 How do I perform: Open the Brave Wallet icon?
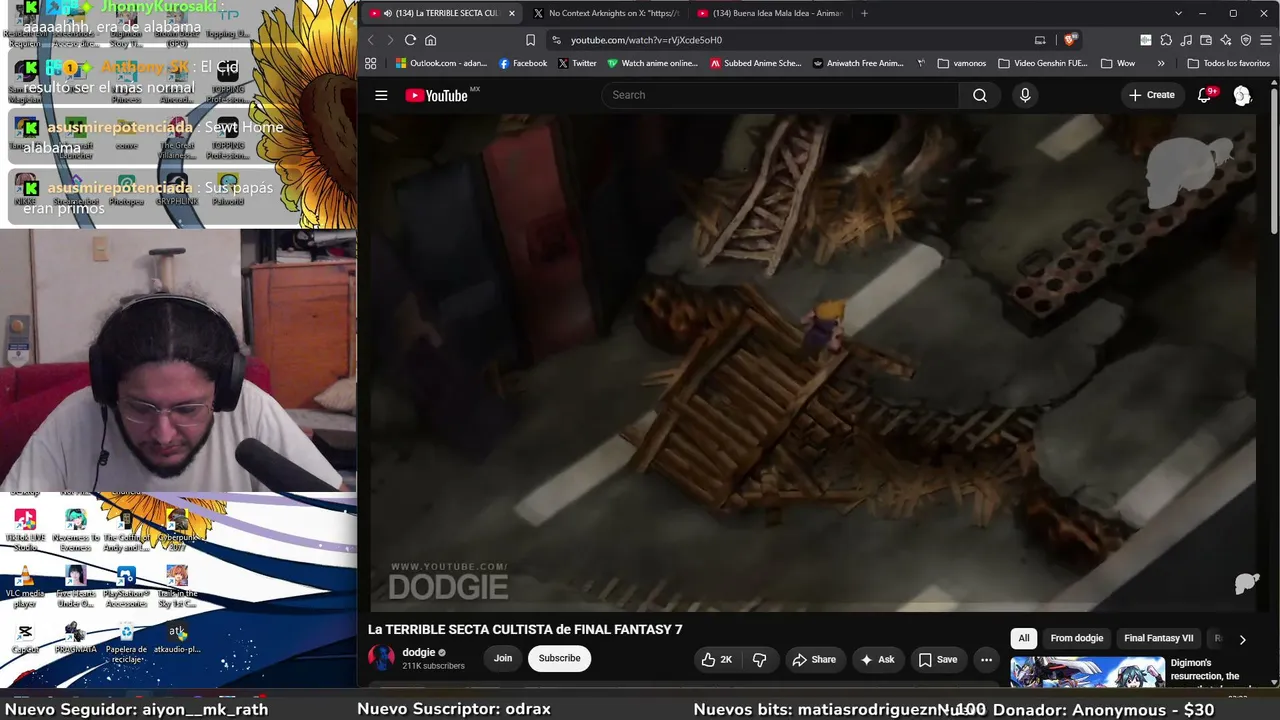coord(1205,40)
